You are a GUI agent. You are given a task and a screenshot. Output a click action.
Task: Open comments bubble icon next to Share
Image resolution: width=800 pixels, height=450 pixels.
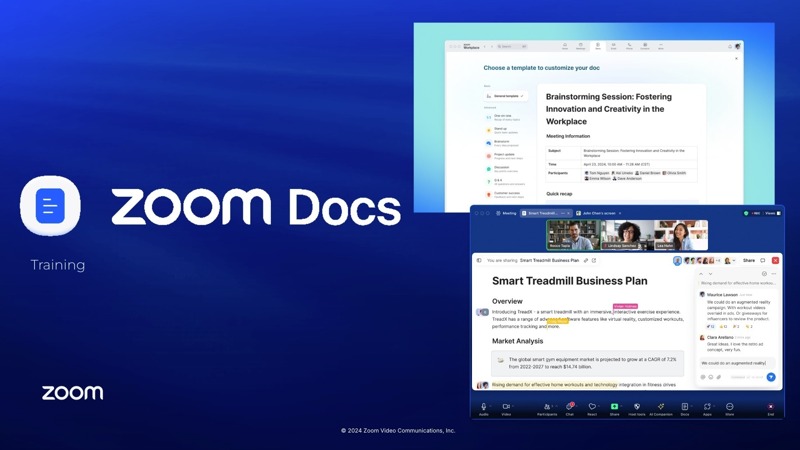(x=763, y=260)
